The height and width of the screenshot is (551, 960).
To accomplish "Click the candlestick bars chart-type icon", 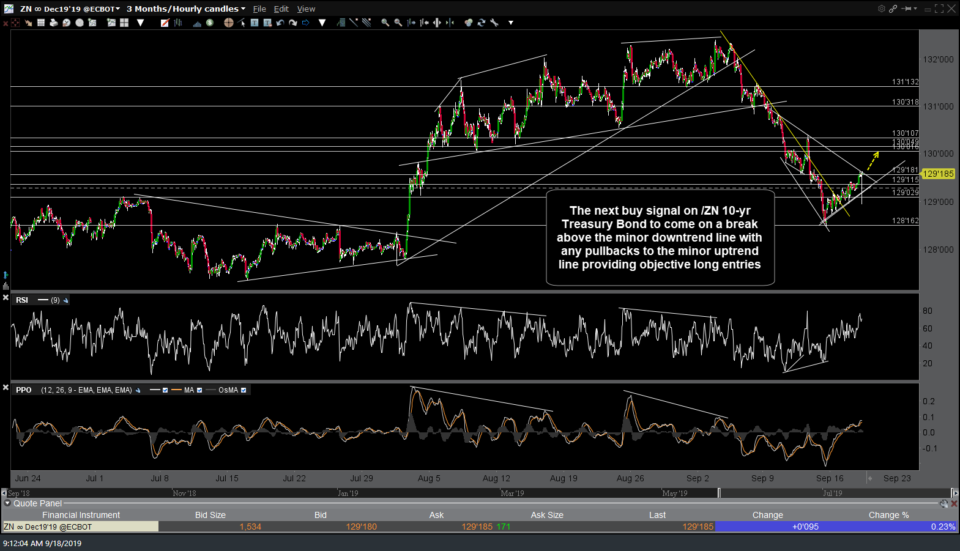I will tap(178, 23).
